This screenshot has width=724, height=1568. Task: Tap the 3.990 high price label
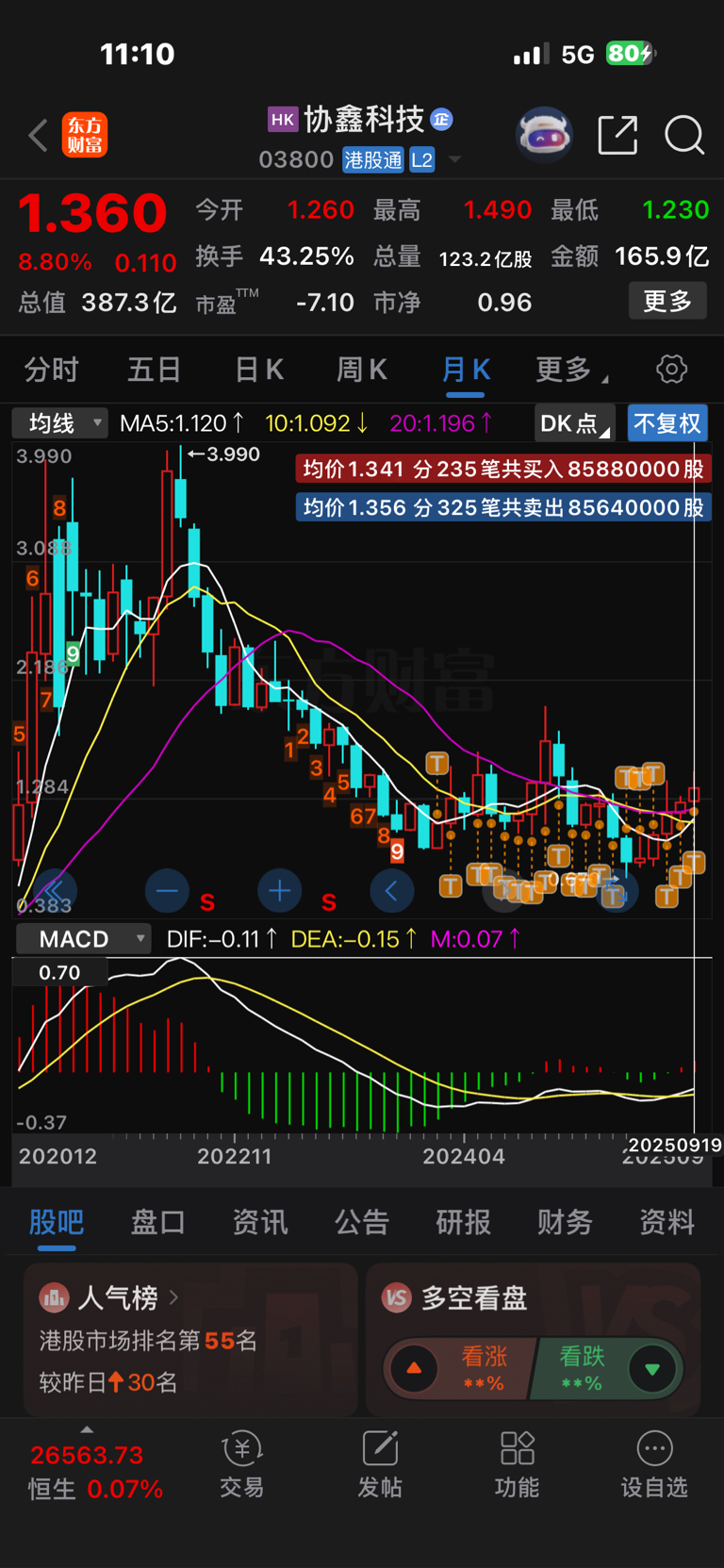click(232, 454)
